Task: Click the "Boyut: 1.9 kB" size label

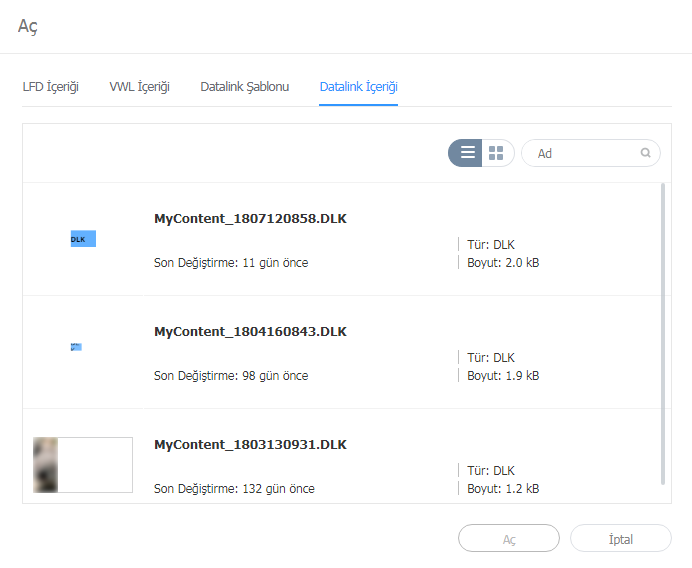Action: (x=502, y=376)
